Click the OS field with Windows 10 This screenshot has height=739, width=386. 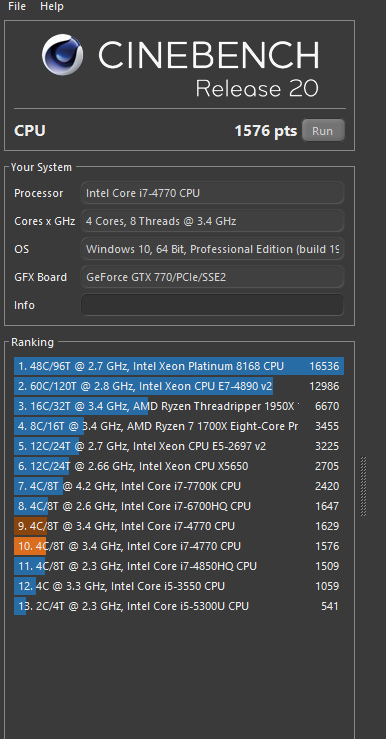[x=213, y=249]
